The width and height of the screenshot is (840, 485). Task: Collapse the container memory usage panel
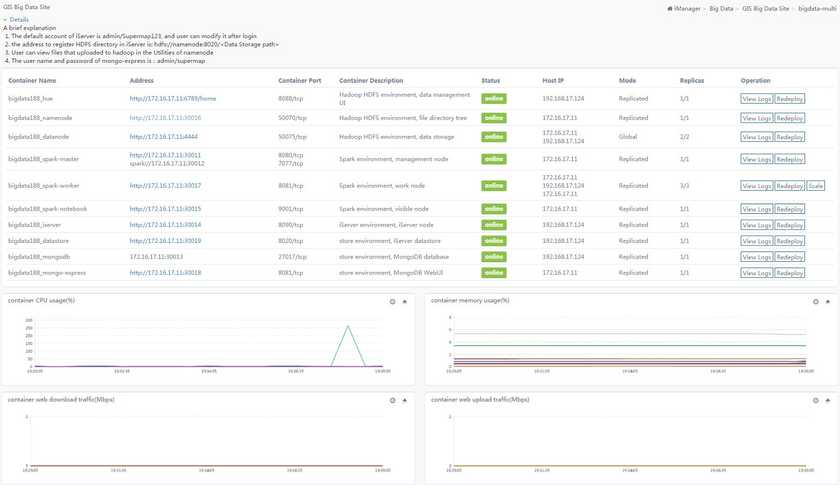(x=828, y=302)
